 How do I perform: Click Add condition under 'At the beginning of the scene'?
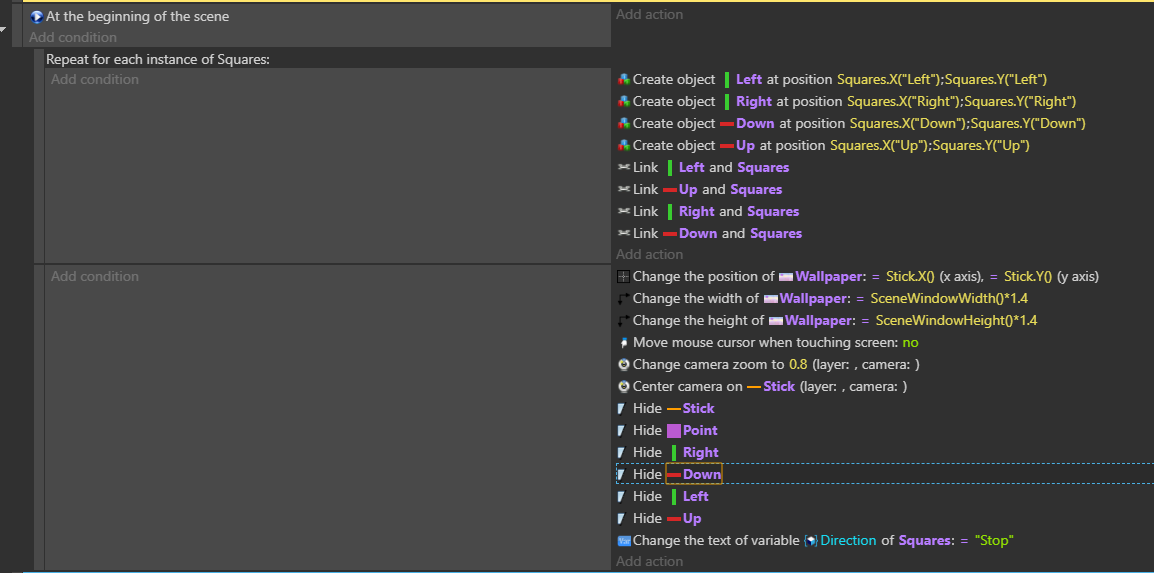click(x=73, y=38)
